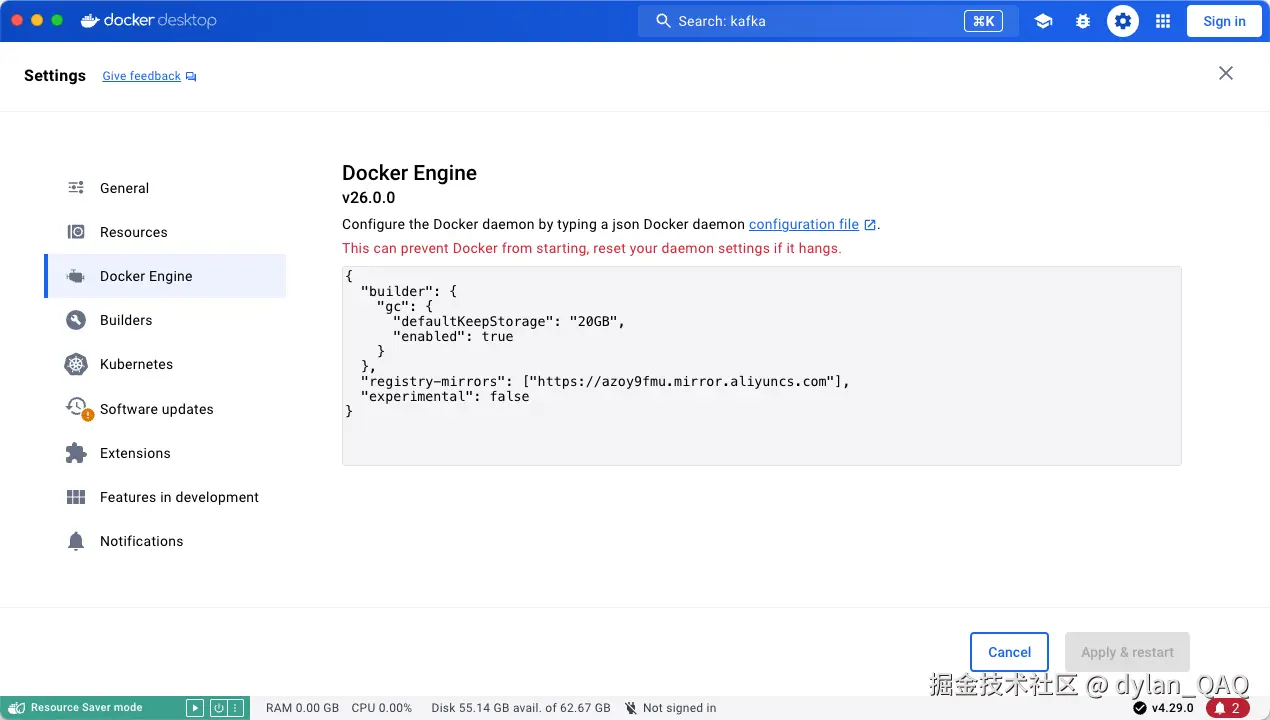Screen dimensions: 1270x720
Task: Click the Cancel button
Action: click(x=1009, y=652)
